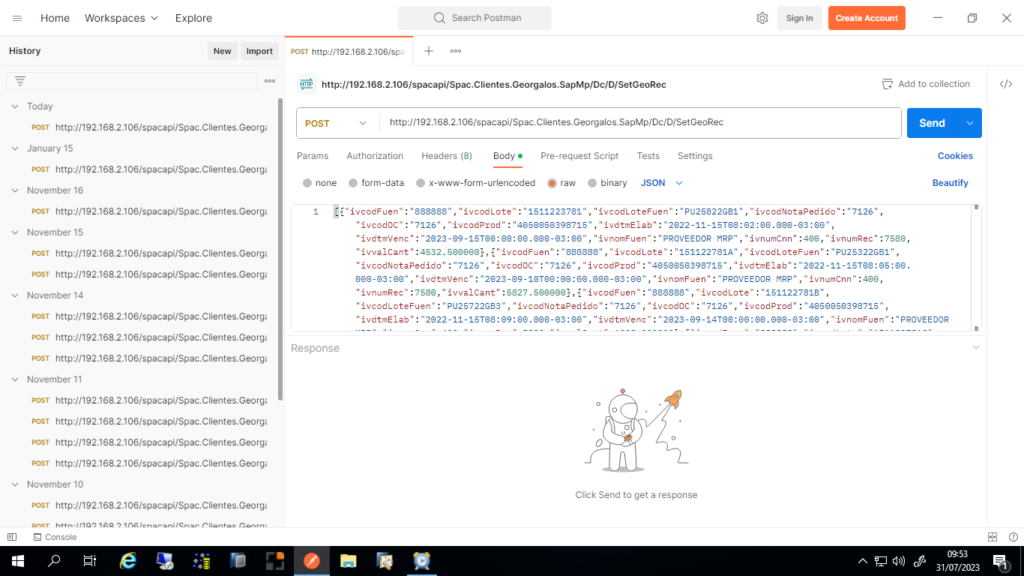1024x576 pixels.
Task: Click the History sidebar vertical scrollbar
Action: point(280,248)
